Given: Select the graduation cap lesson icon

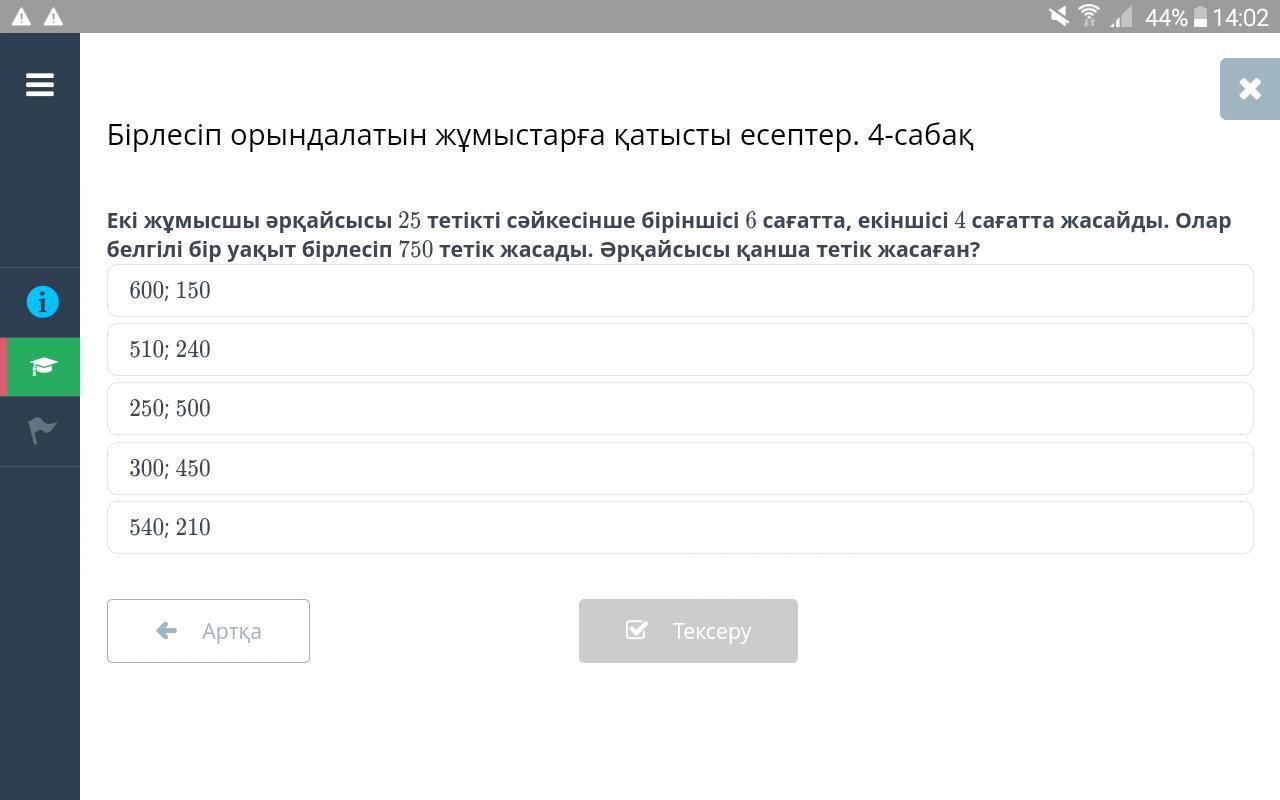Looking at the screenshot, I should tap(43, 367).
